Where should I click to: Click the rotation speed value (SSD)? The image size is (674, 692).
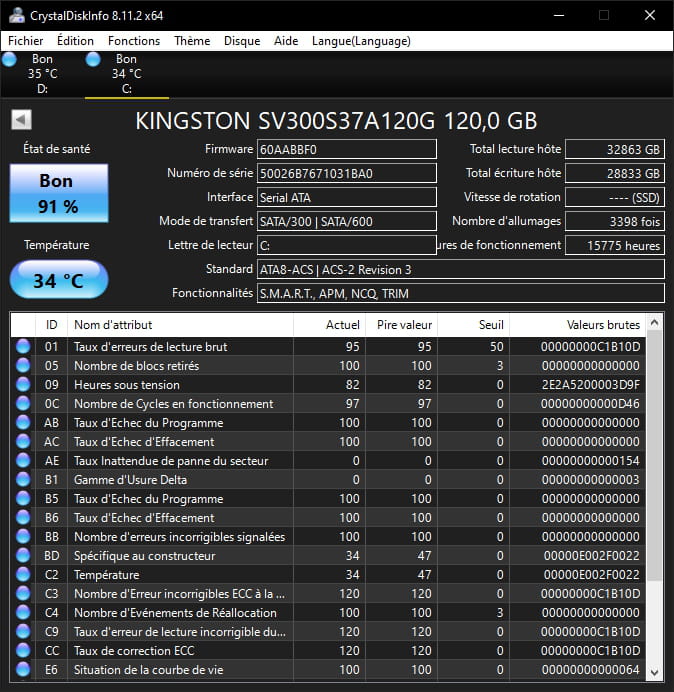(x=615, y=197)
